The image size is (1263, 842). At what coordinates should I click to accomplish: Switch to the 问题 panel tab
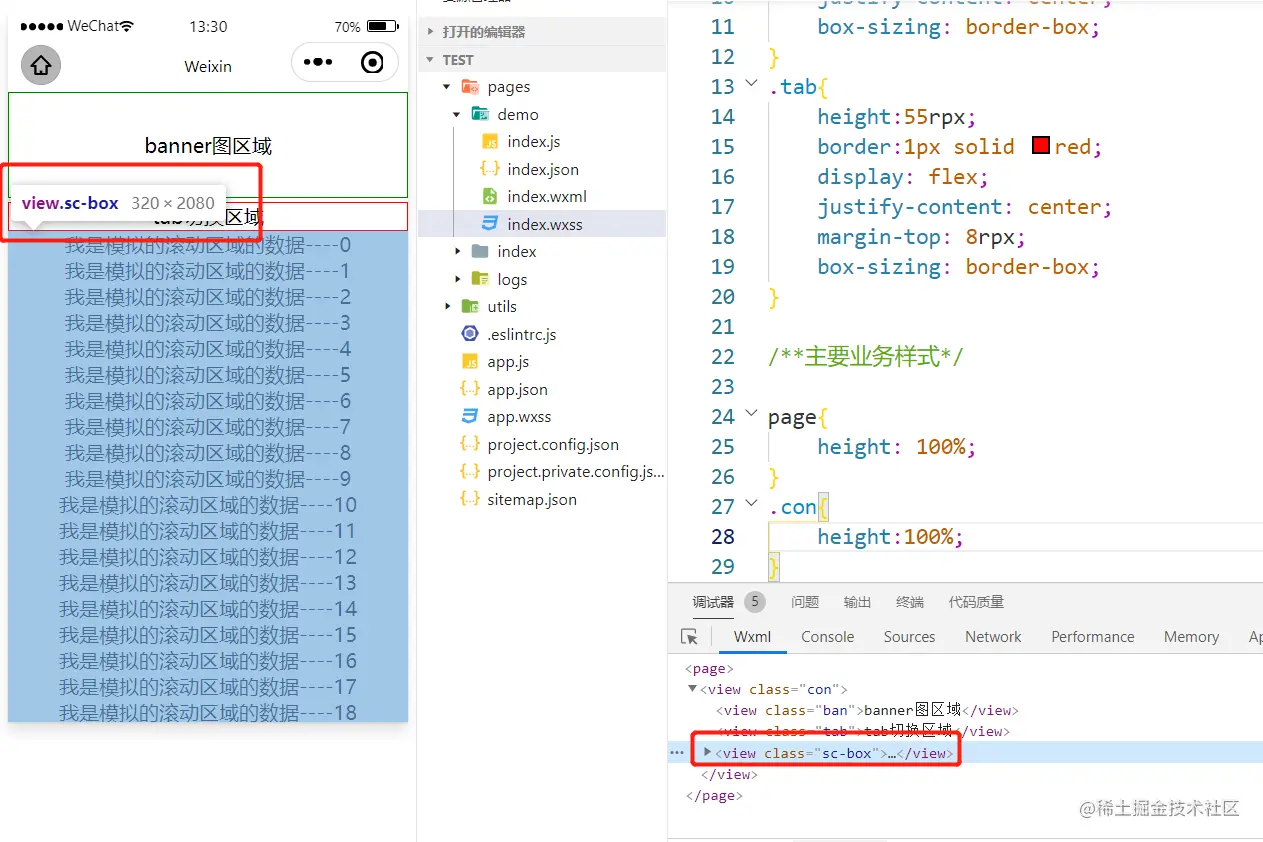pyautogui.click(x=805, y=602)
